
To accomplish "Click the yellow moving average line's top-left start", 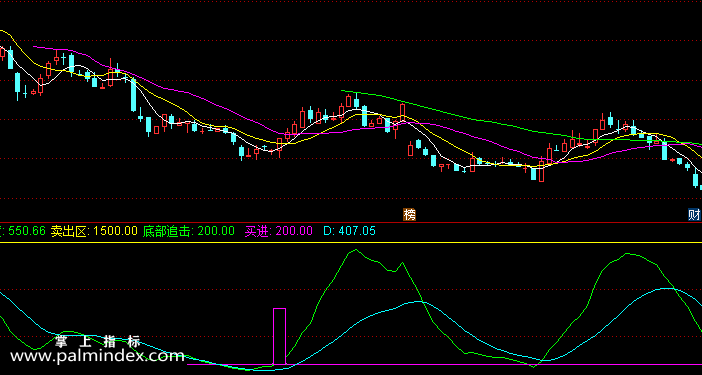I will 2,31.
